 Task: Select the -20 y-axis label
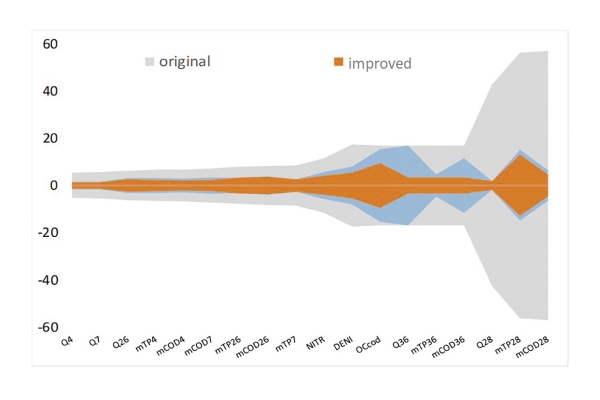(47, 233)
